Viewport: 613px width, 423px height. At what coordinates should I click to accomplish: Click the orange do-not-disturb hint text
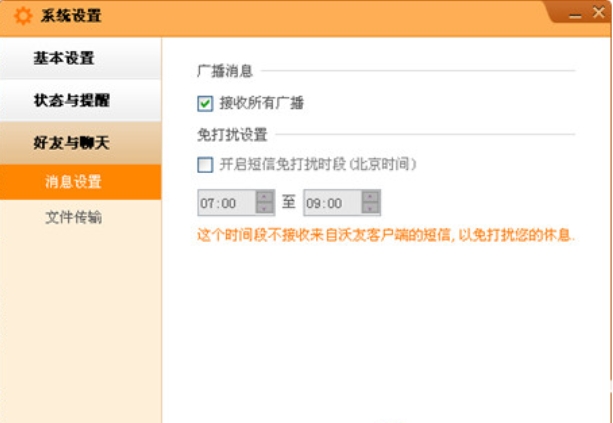[386, 236]
